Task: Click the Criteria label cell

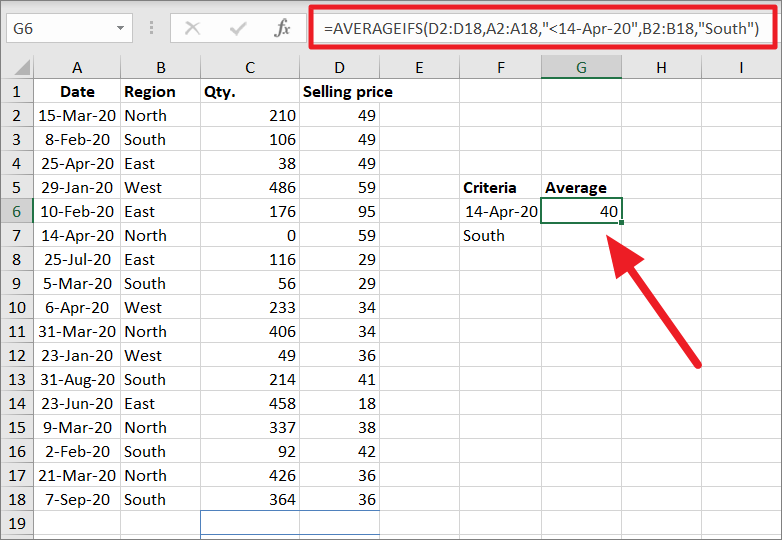Action: point(501,187)
